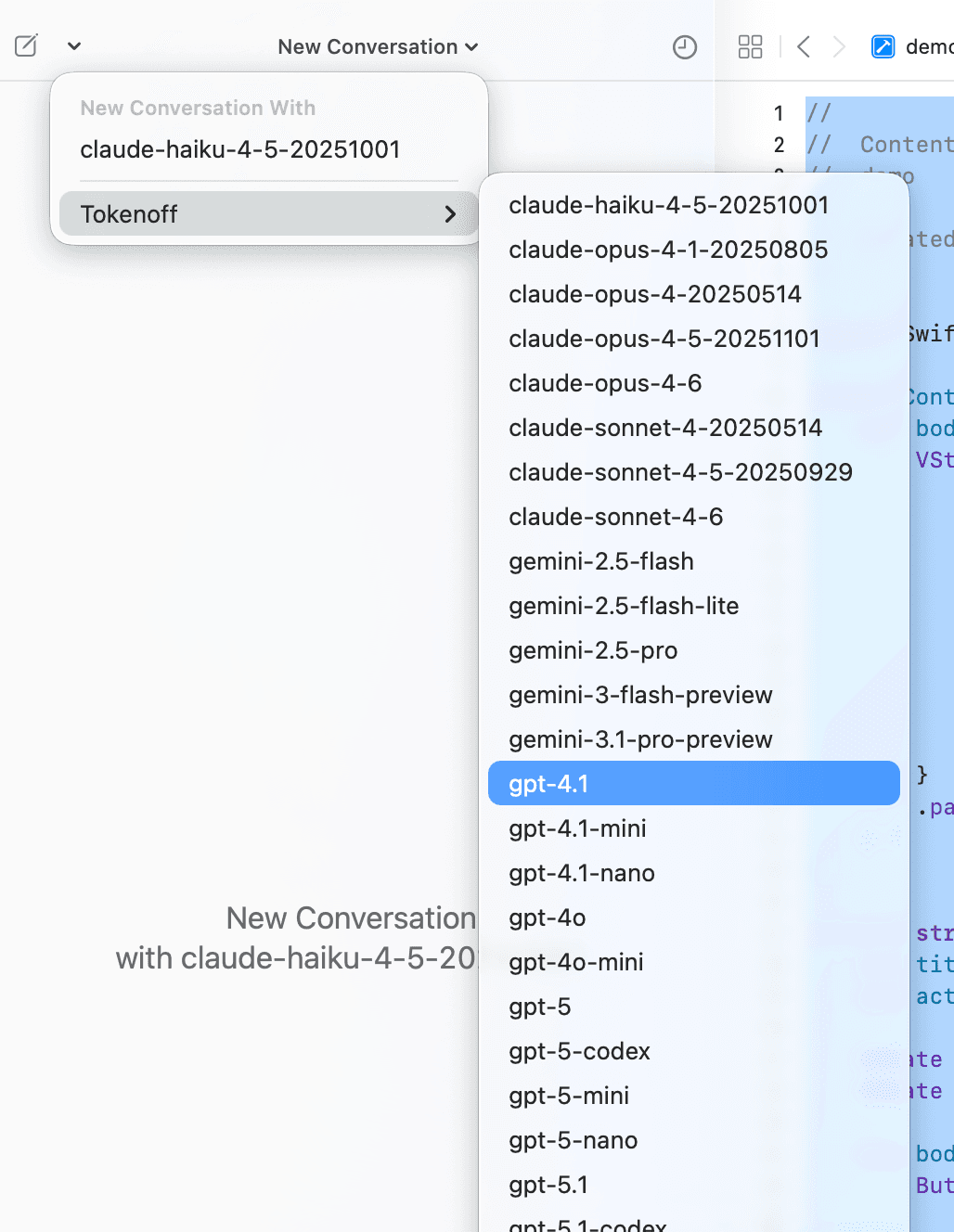Viewport: 954px width, 1232px height.
Task: Click the Swift file icon in tab
Action: point(883,47)
